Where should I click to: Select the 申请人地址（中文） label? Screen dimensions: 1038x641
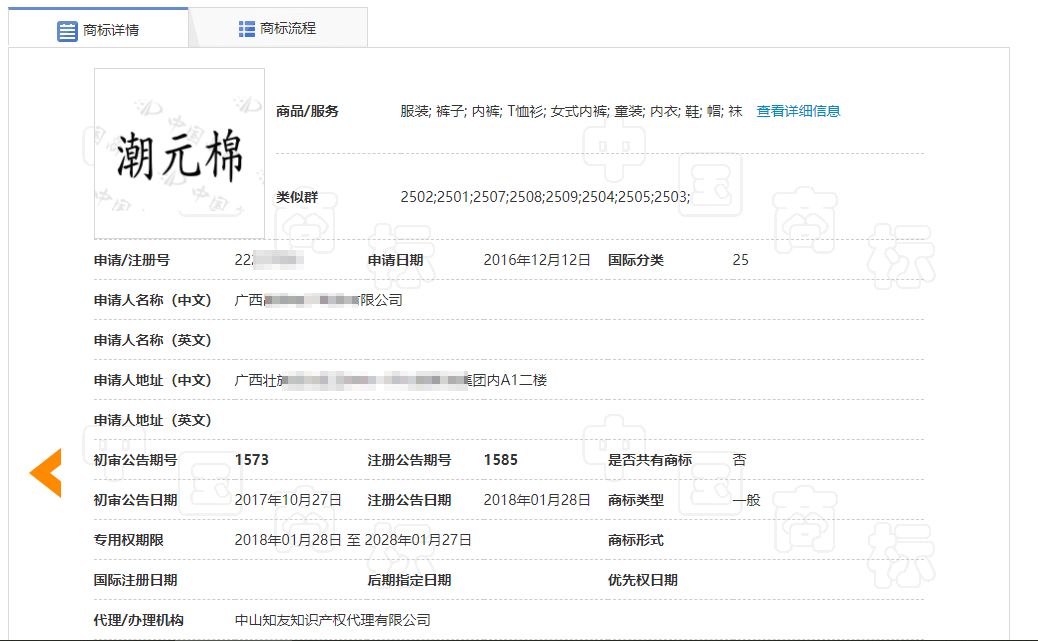click(152, 380)
